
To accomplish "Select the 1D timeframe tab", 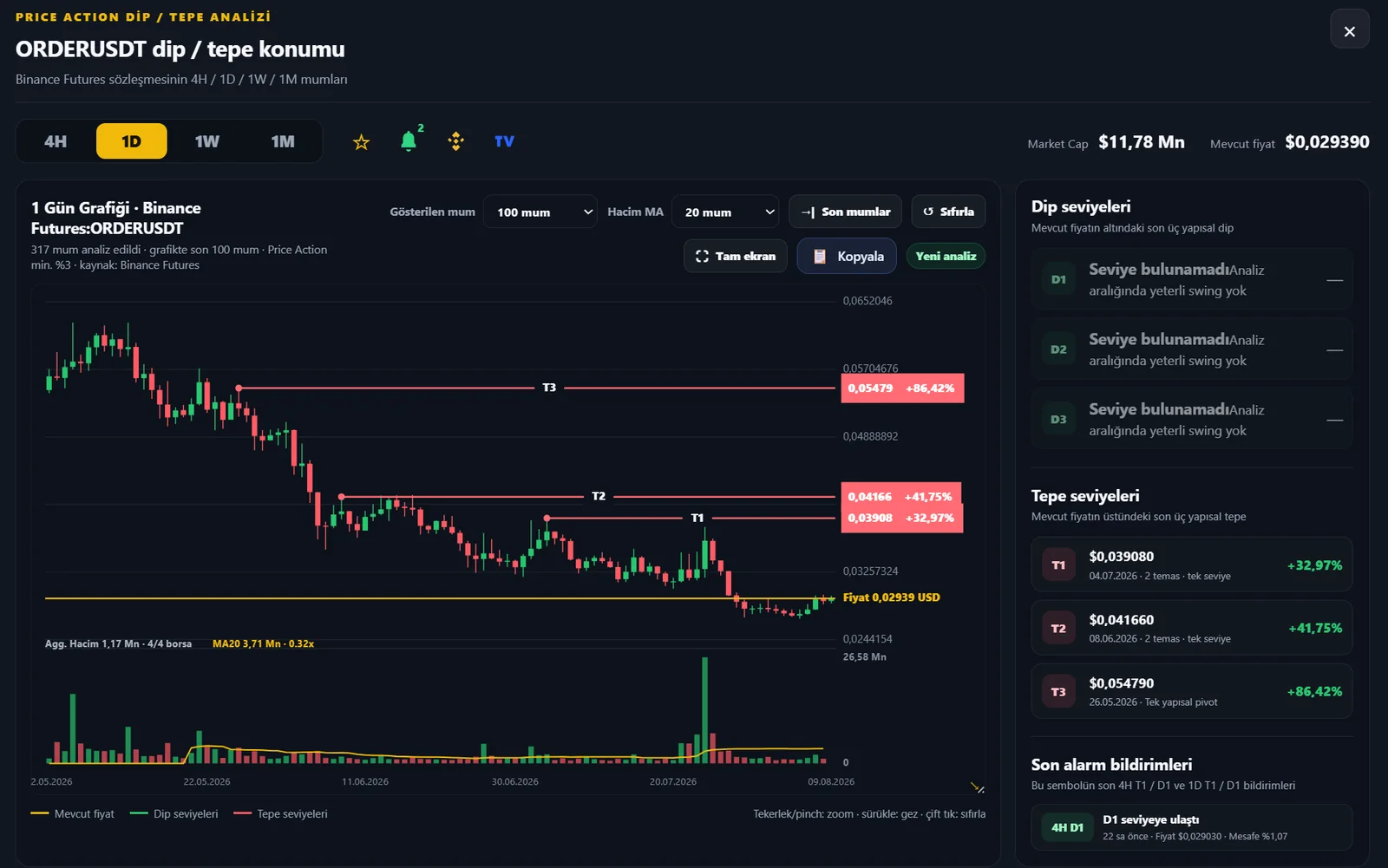I will [x=131, y=141].
